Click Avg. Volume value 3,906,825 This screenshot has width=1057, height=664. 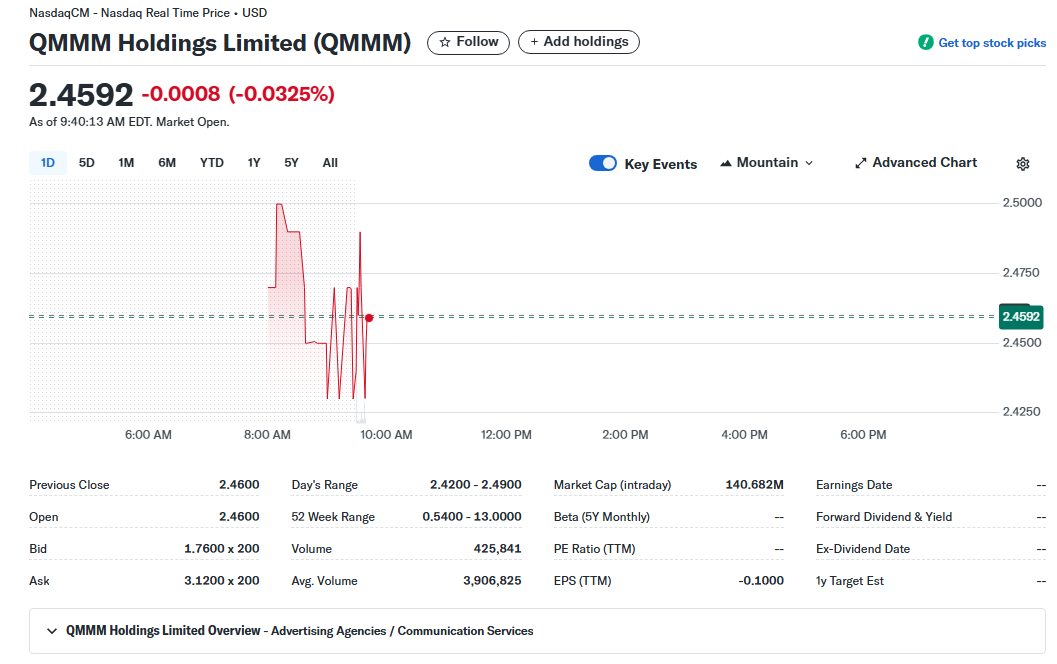pyautogui.click(x=492, y=581)
